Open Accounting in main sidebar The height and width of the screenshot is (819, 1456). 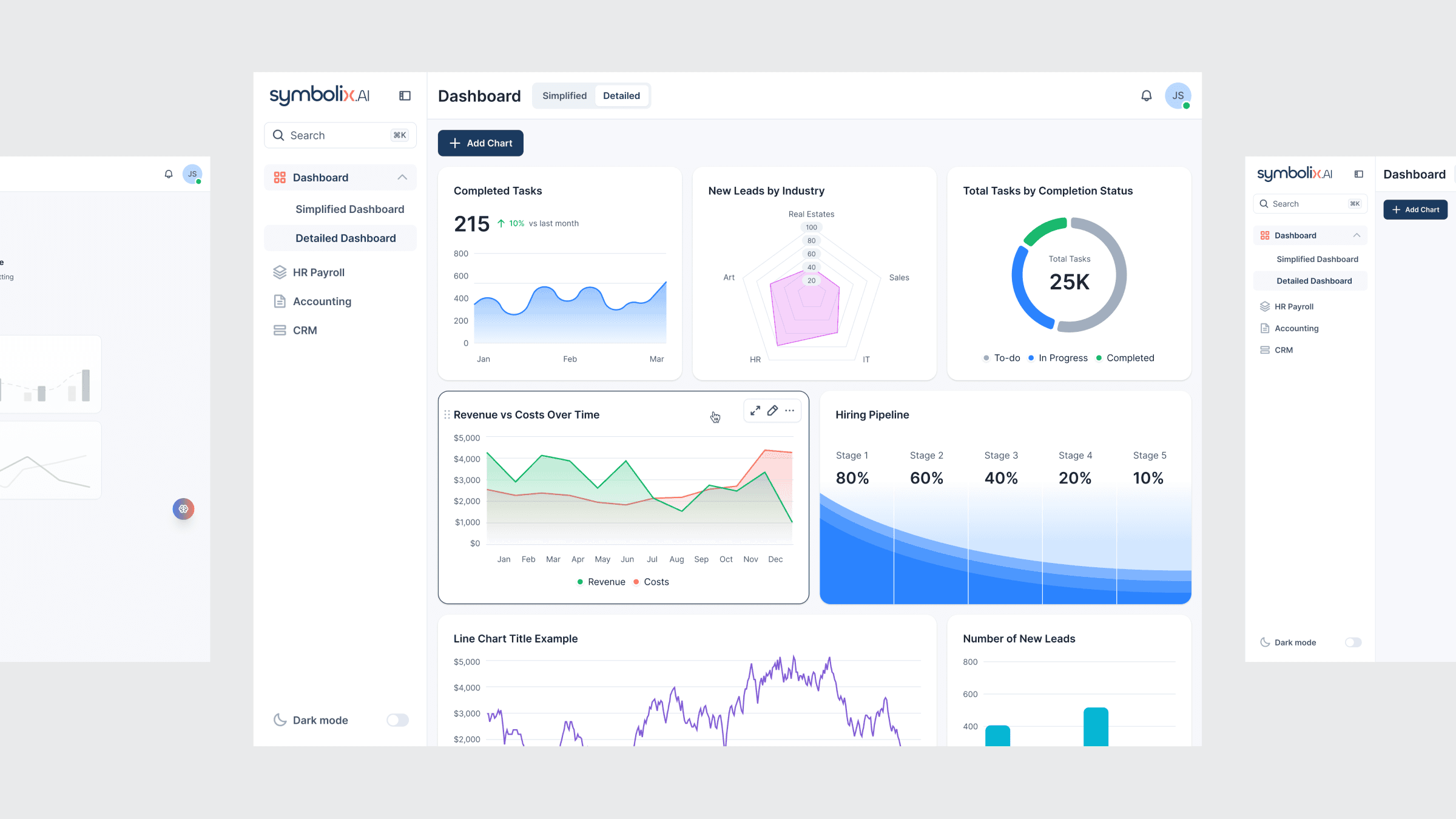click(x=322, y=302)
